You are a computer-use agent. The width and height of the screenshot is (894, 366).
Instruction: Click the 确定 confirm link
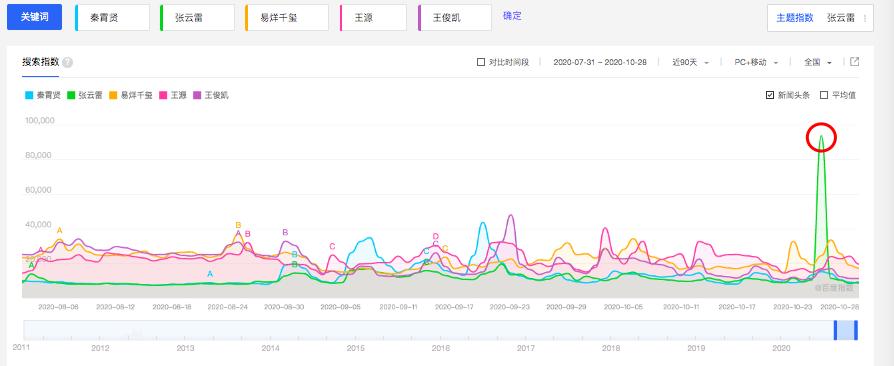pyautogui.click(x=512, y=16)
